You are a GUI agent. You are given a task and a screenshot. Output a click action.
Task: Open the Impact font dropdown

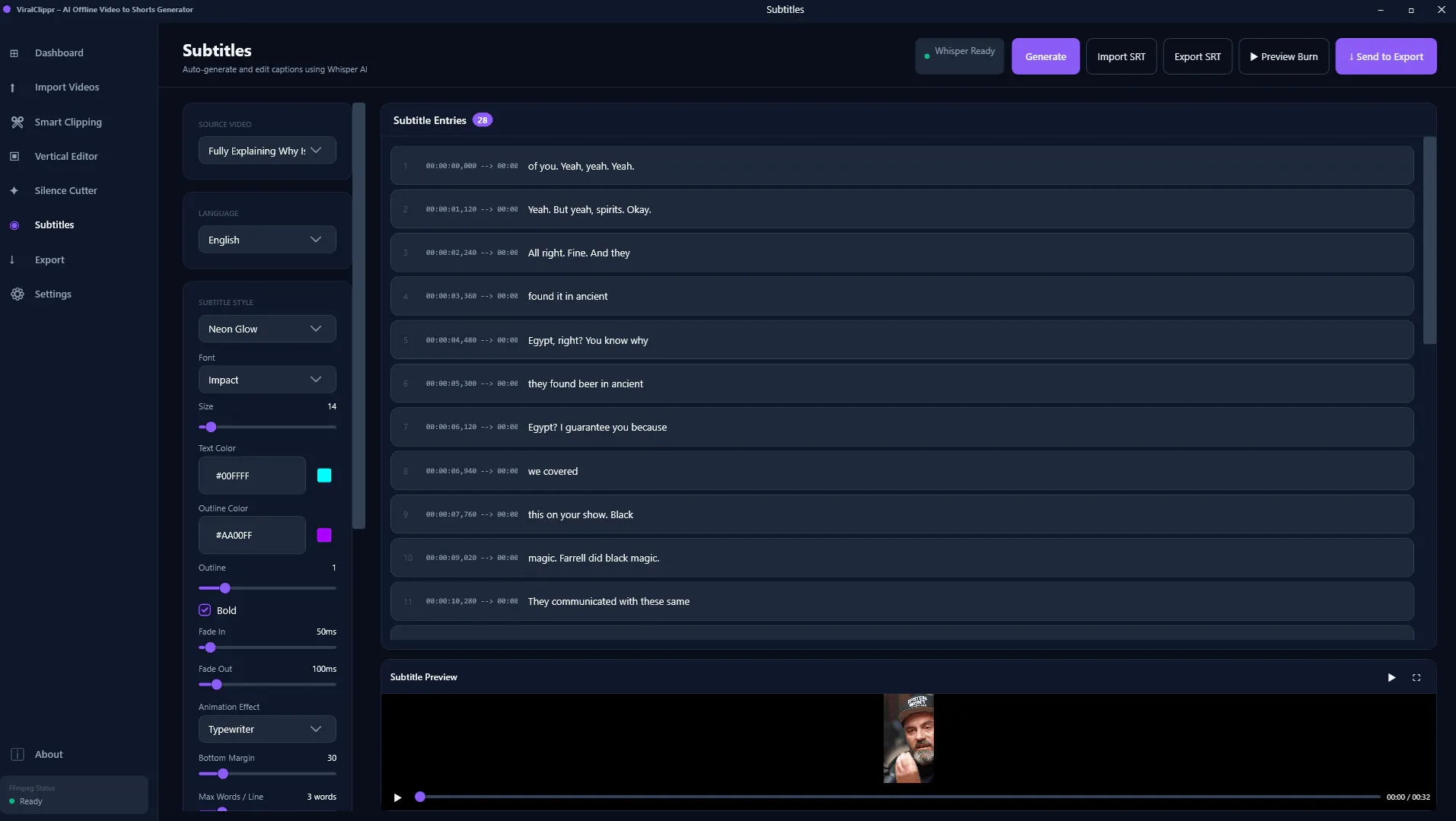[267, 380]
